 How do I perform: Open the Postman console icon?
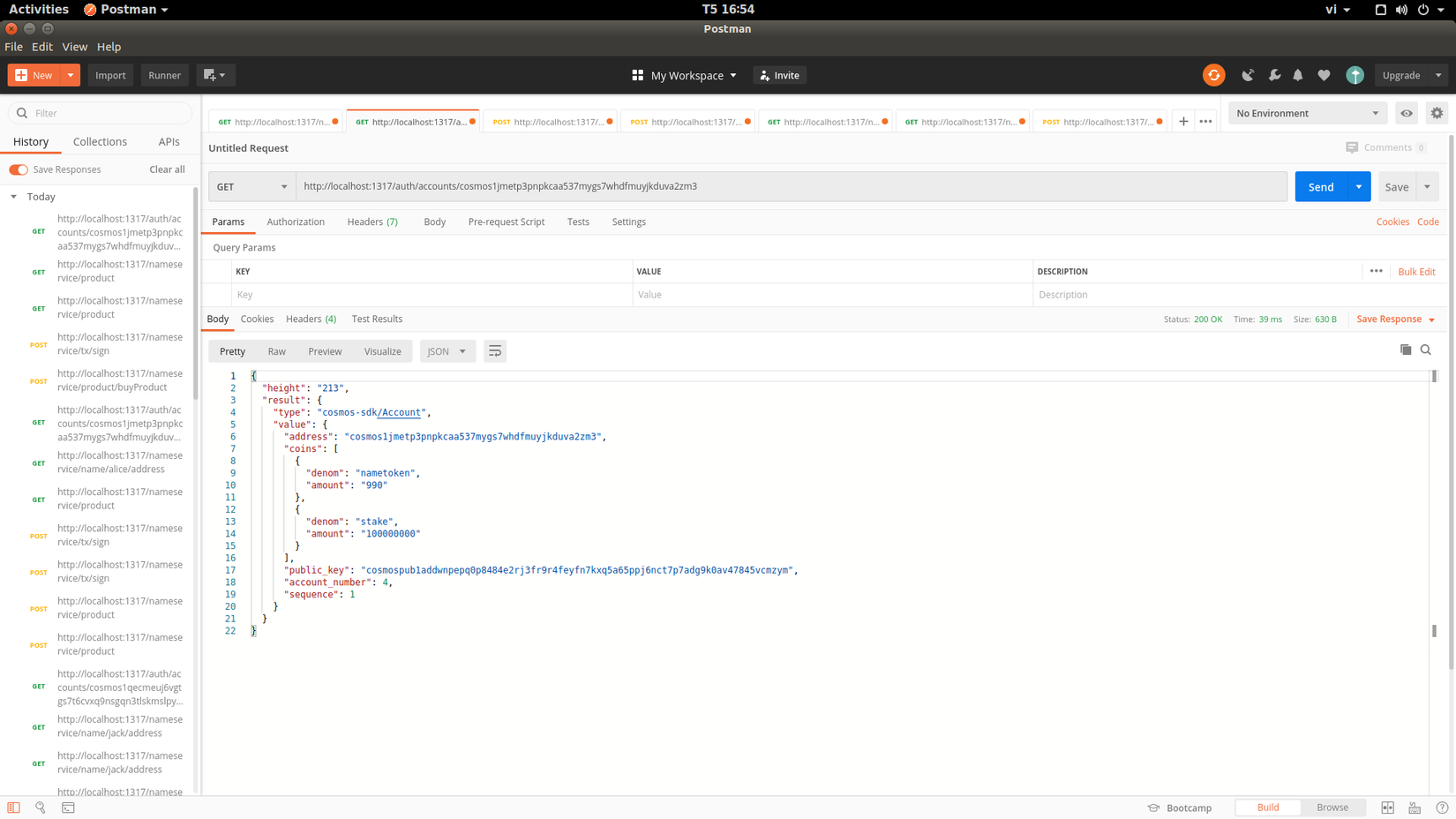click(x=68, y=808)
